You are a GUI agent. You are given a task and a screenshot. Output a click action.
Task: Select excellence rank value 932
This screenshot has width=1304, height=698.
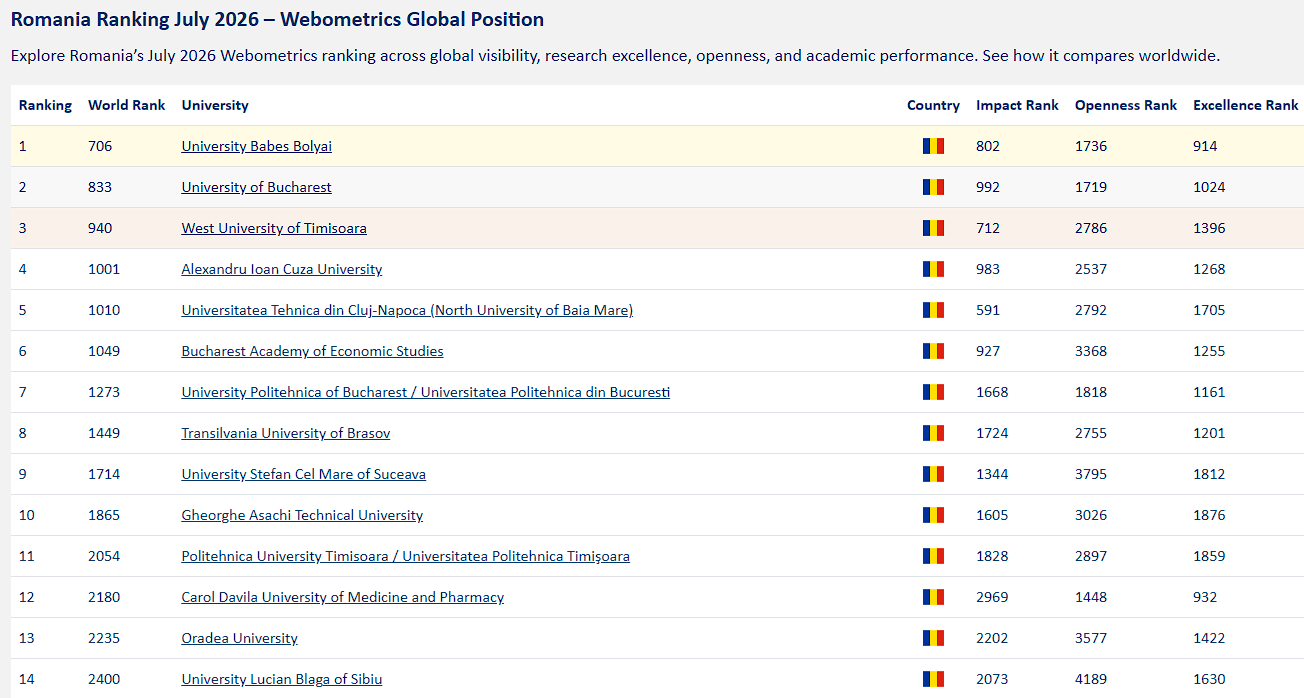[x=1205, y=597]
